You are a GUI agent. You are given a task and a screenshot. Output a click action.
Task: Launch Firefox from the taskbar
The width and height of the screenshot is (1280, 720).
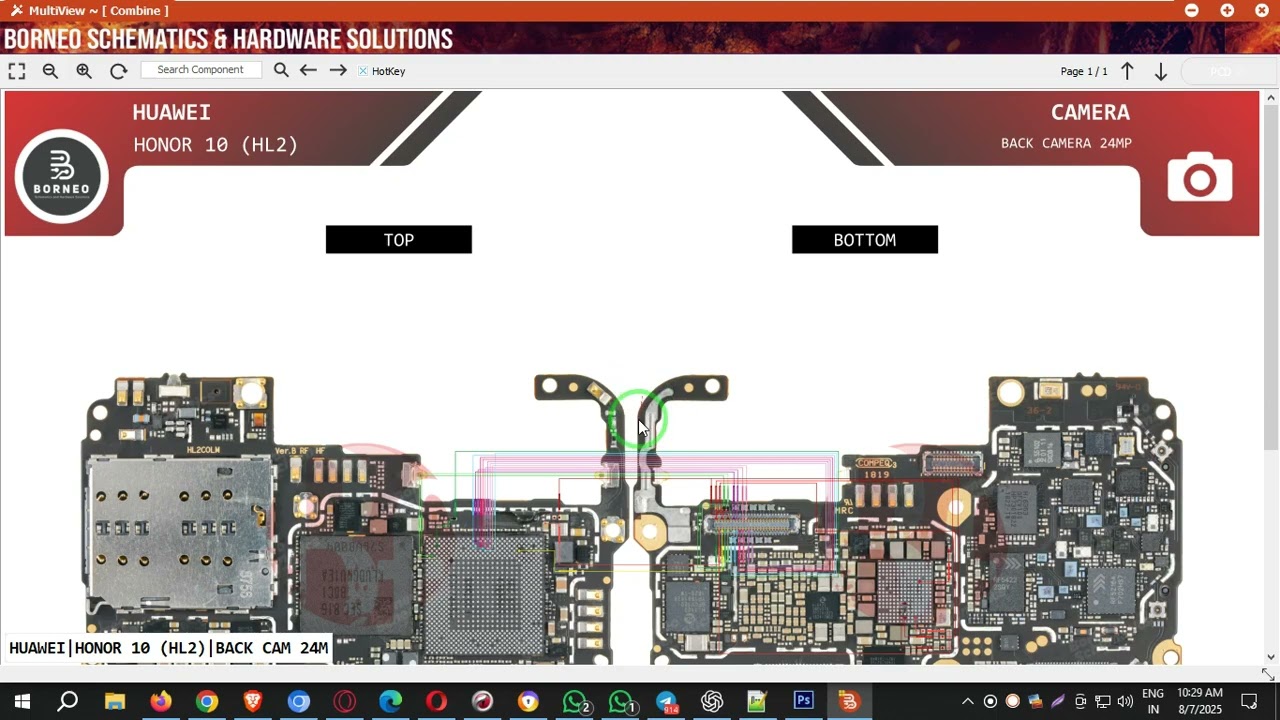tap(160, 701)
